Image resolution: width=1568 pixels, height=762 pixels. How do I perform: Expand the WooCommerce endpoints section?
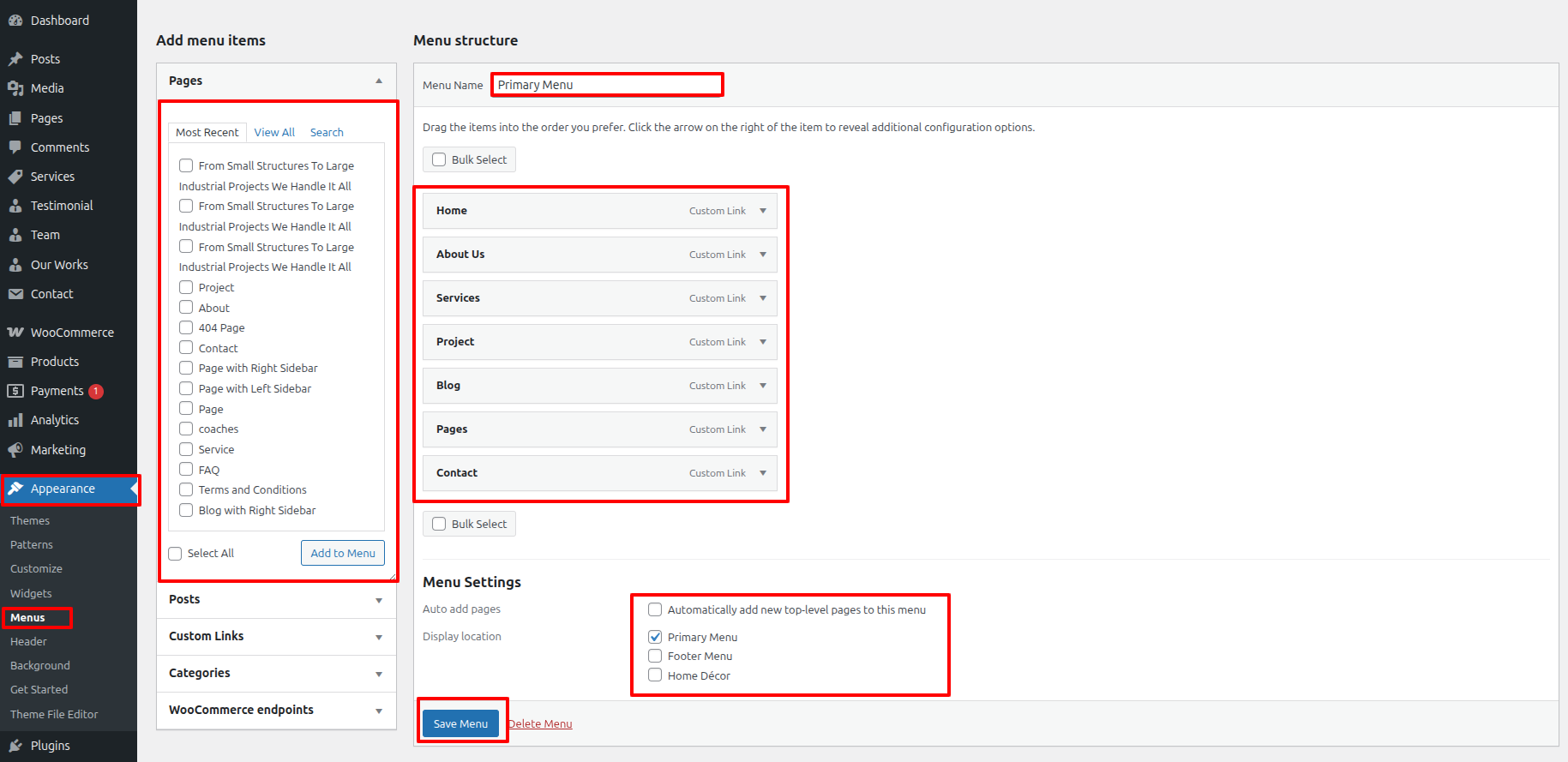coord(378,711)
